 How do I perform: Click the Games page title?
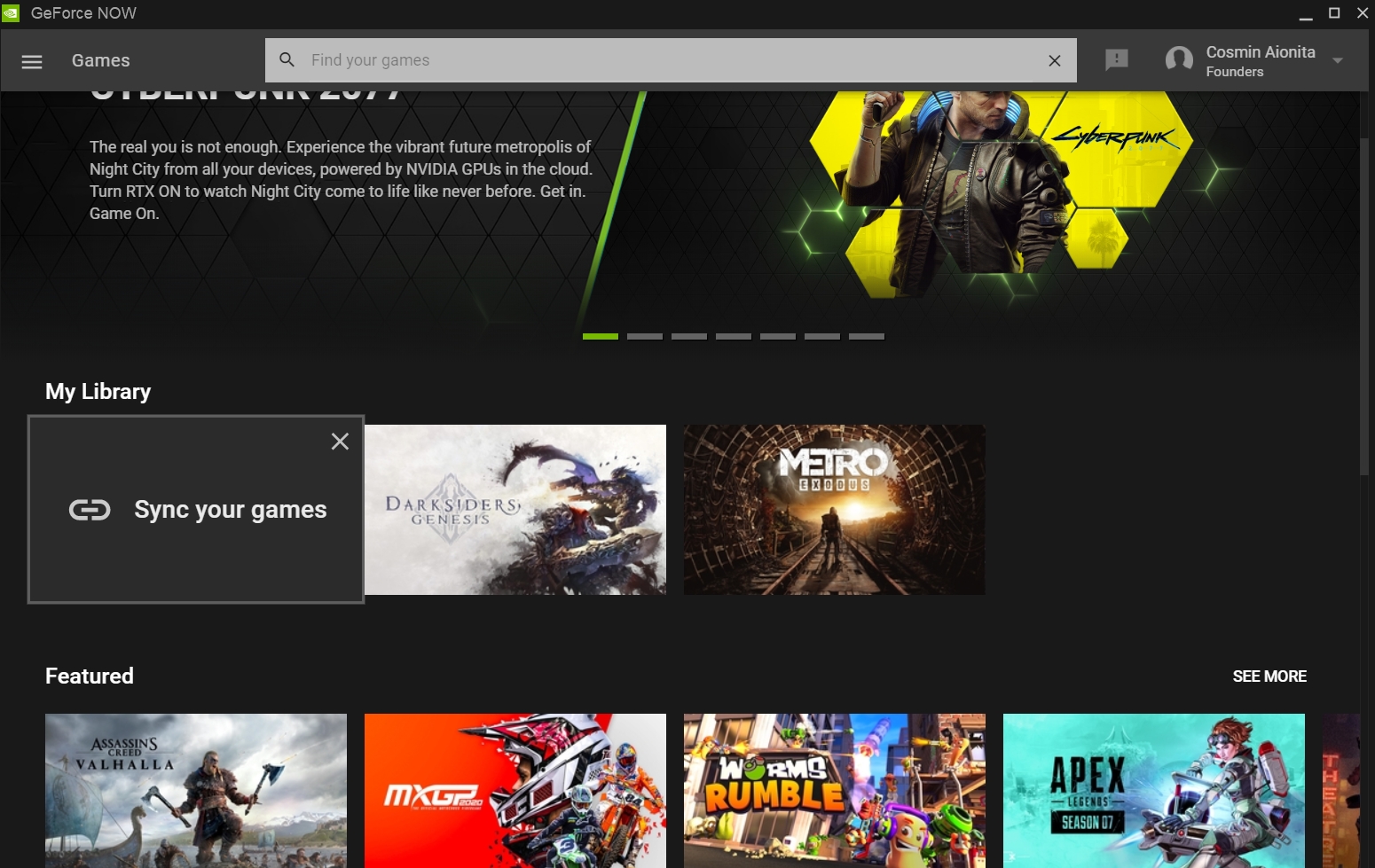click(x=101, y=61)
